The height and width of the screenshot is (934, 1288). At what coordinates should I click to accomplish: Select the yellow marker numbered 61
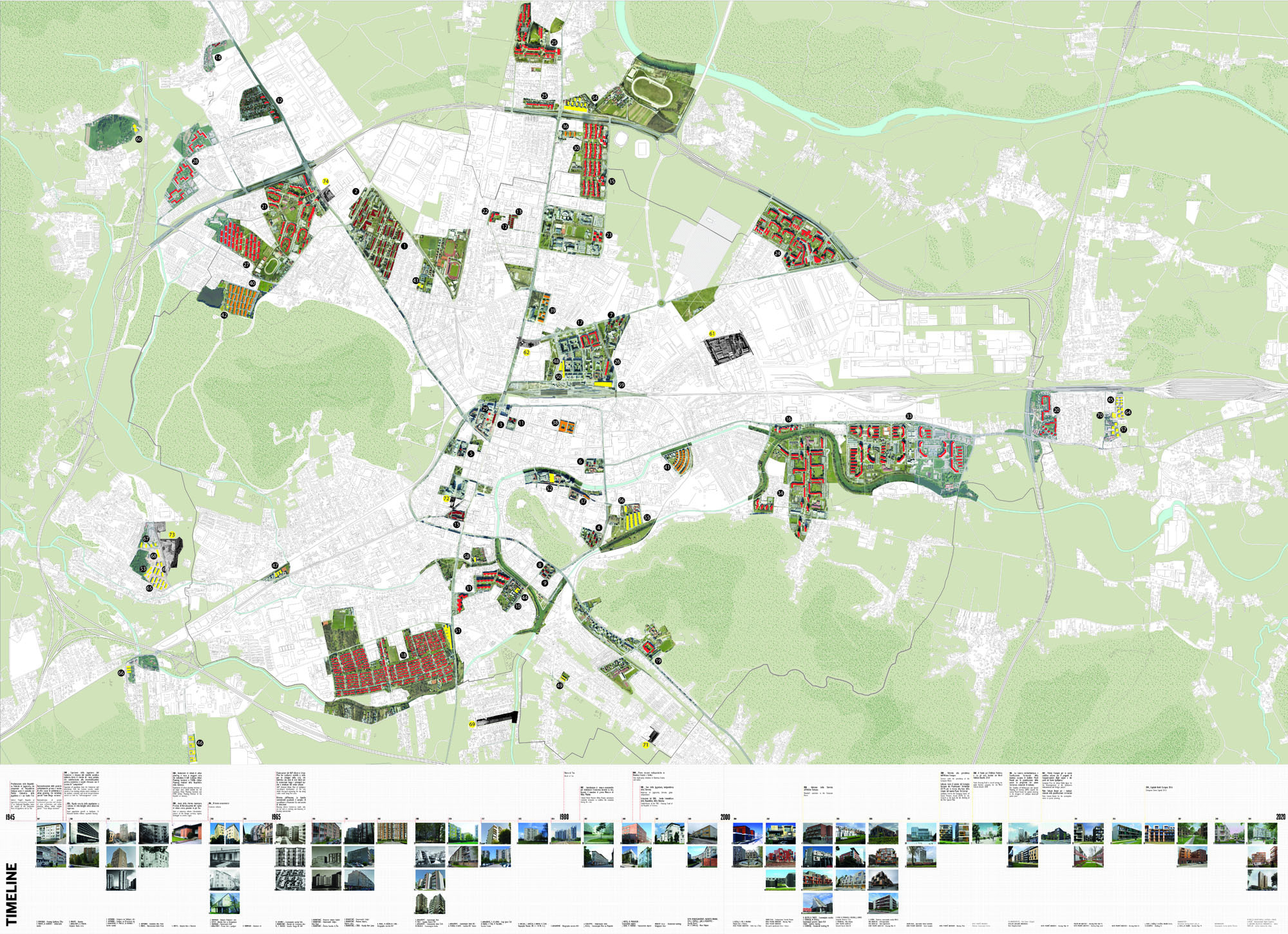tap(712, 333)
